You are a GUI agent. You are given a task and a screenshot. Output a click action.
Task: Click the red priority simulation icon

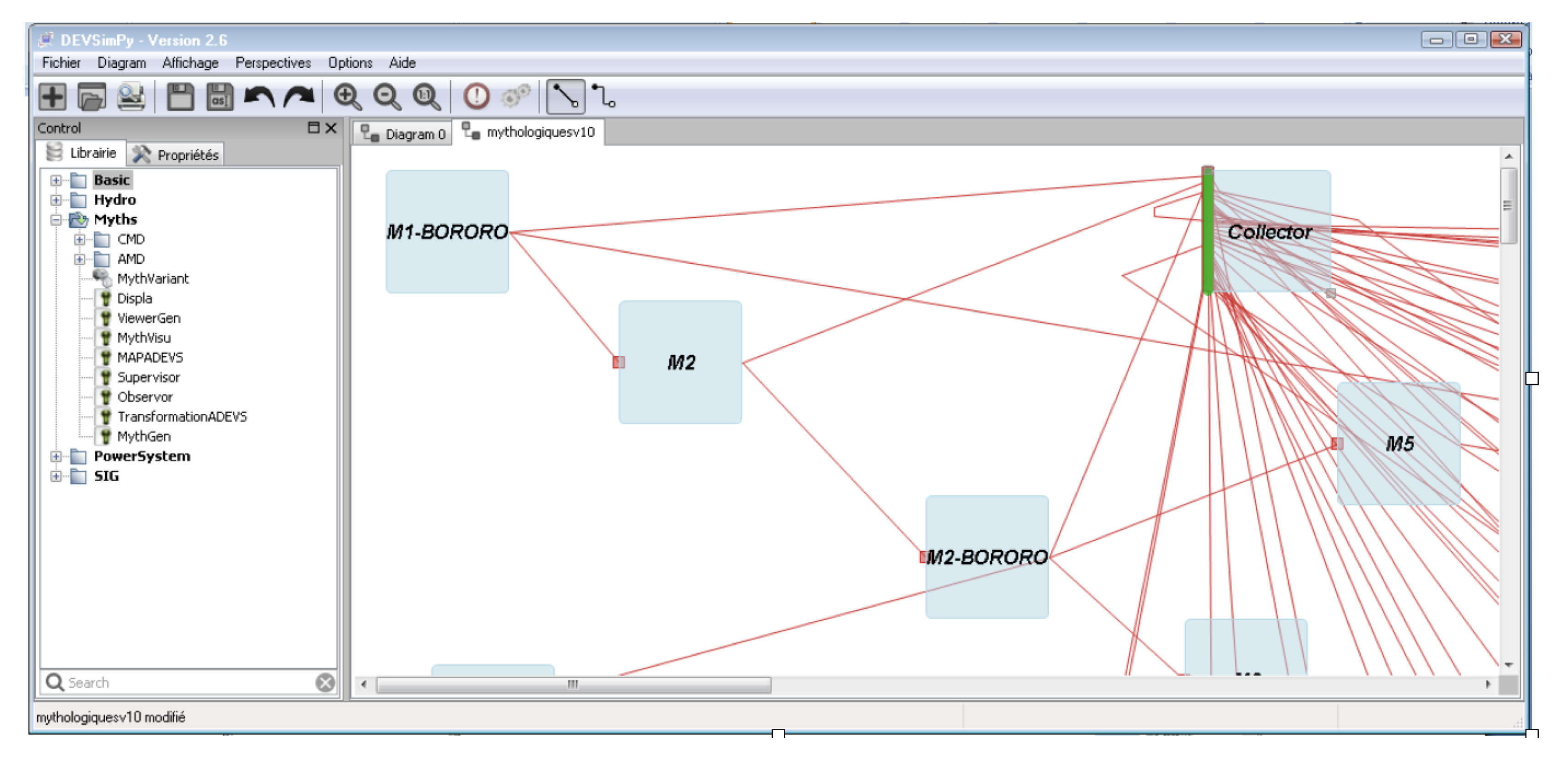pyautogui.click(x=476, y=97)
